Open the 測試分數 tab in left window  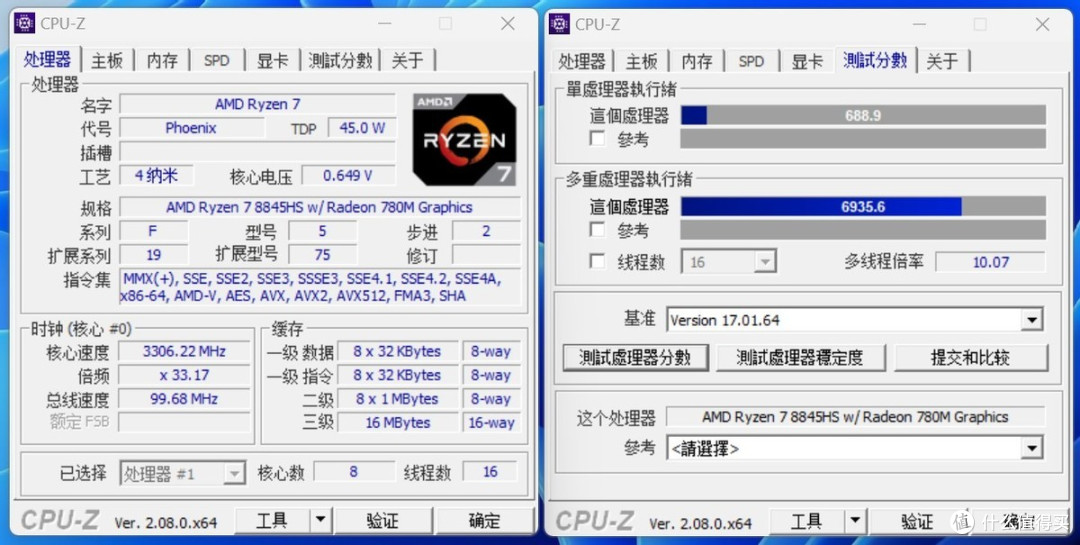tap(340, 61)
